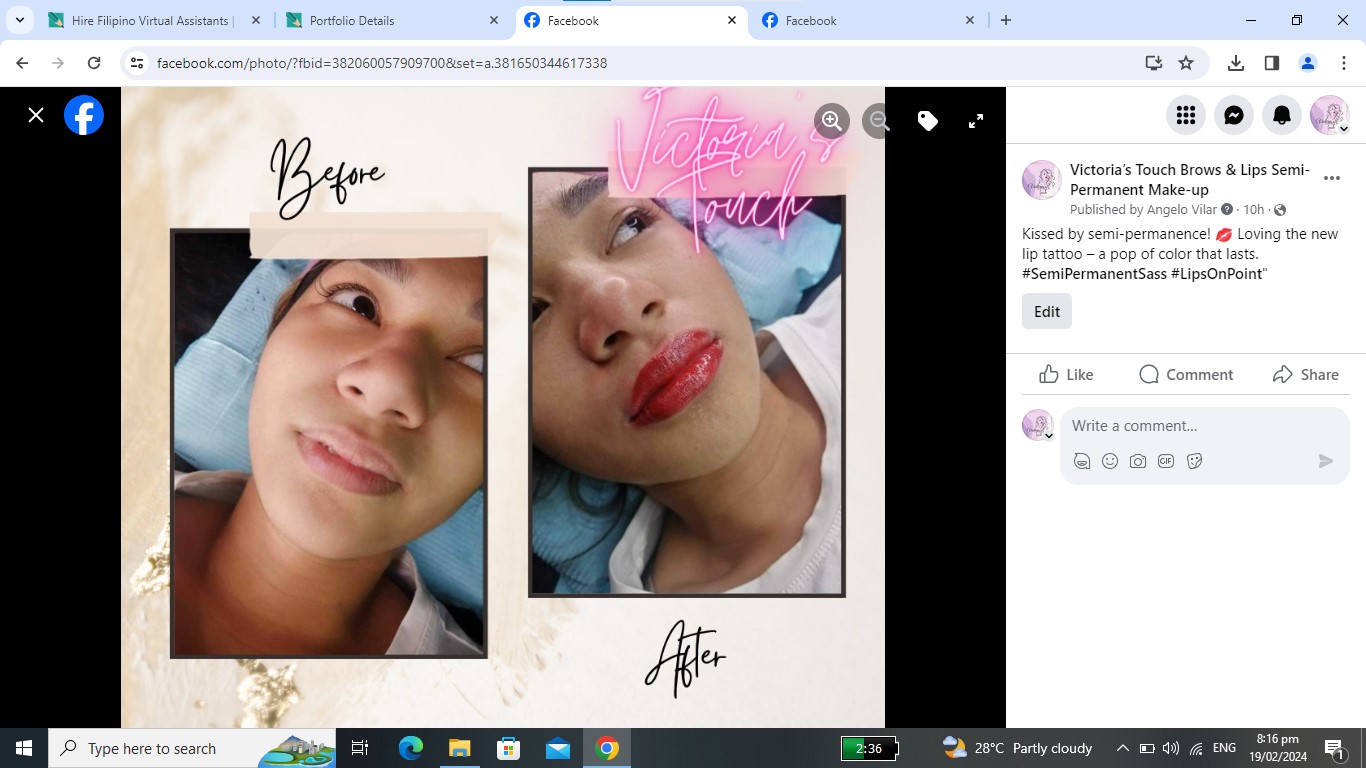Tag the photo with the tag icon
The width and height of the screenshot is (1366, 768).
click(928, 121)
